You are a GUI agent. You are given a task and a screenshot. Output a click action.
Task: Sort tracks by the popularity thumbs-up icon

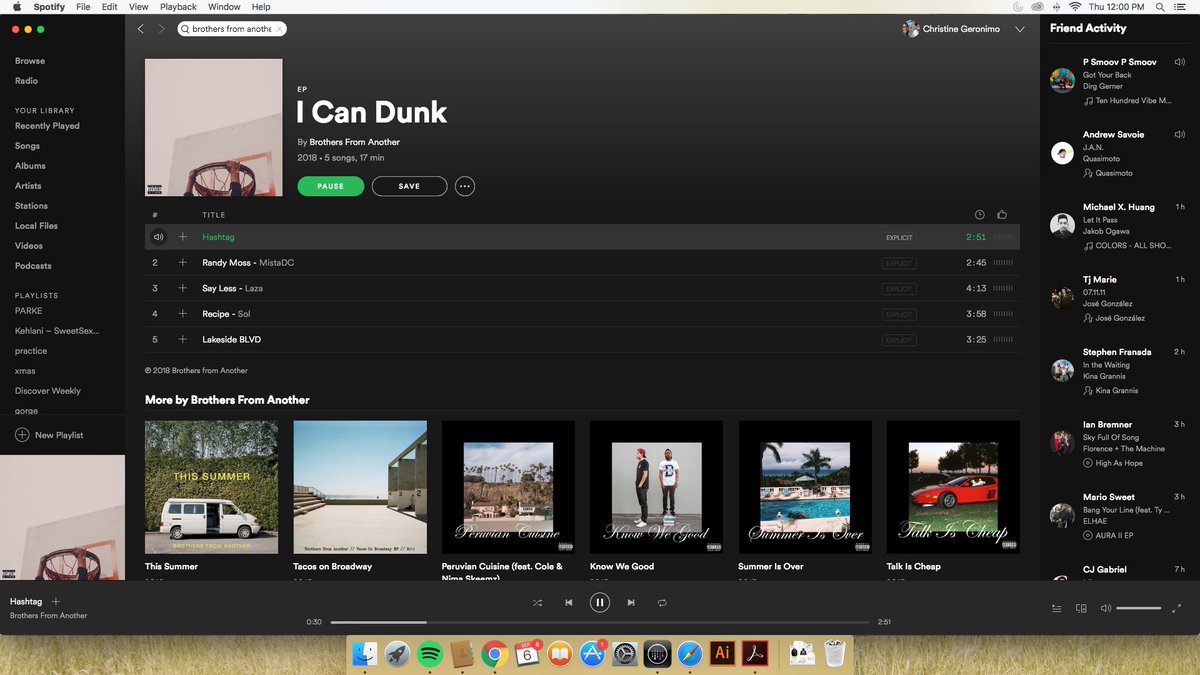click(x=1002, y=214)
